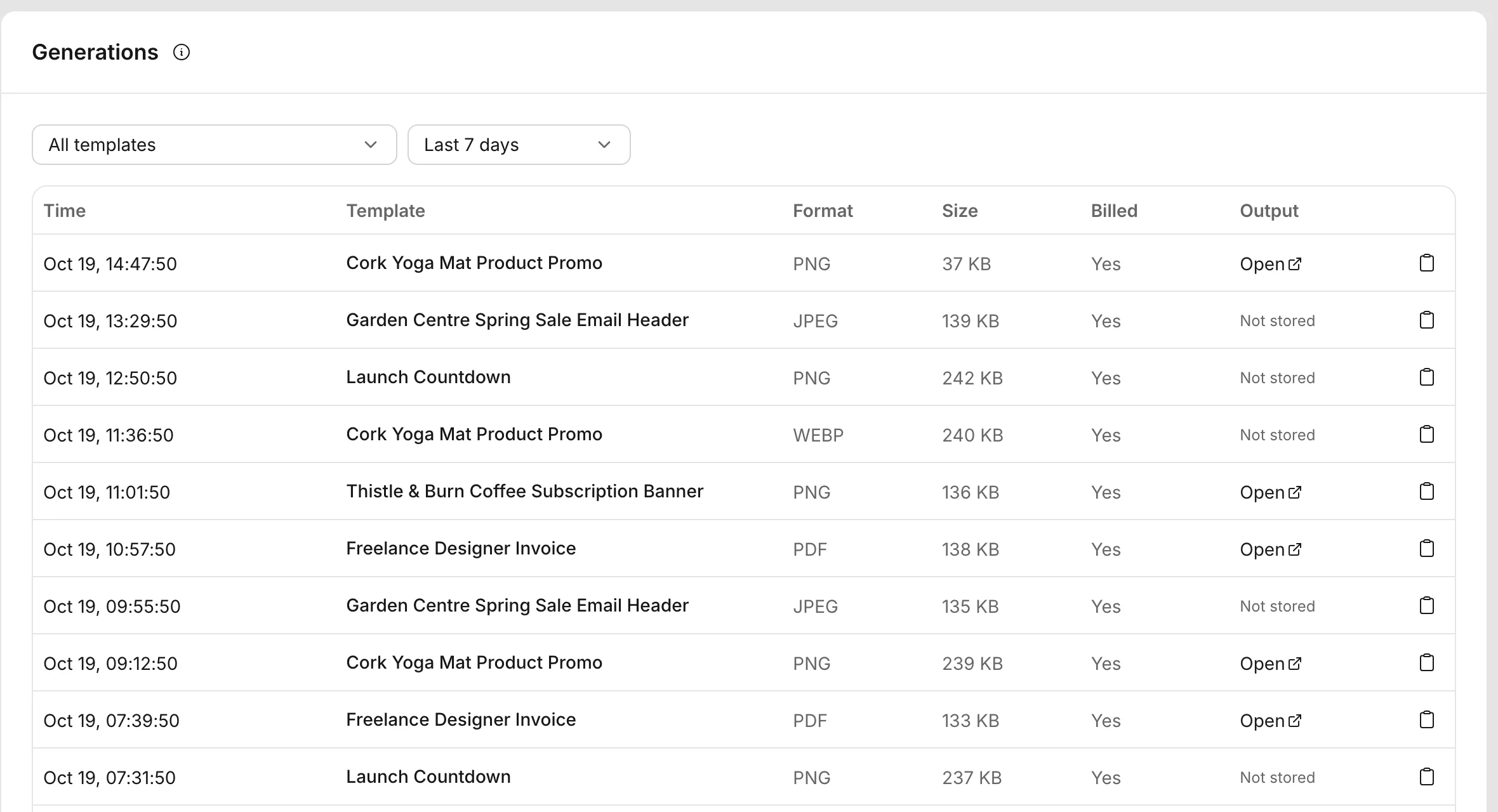Open output of Thistle & Burn Coffee banner
Image resolution: width=1498 pixels, height=812 pixels.
(1271, 492)
